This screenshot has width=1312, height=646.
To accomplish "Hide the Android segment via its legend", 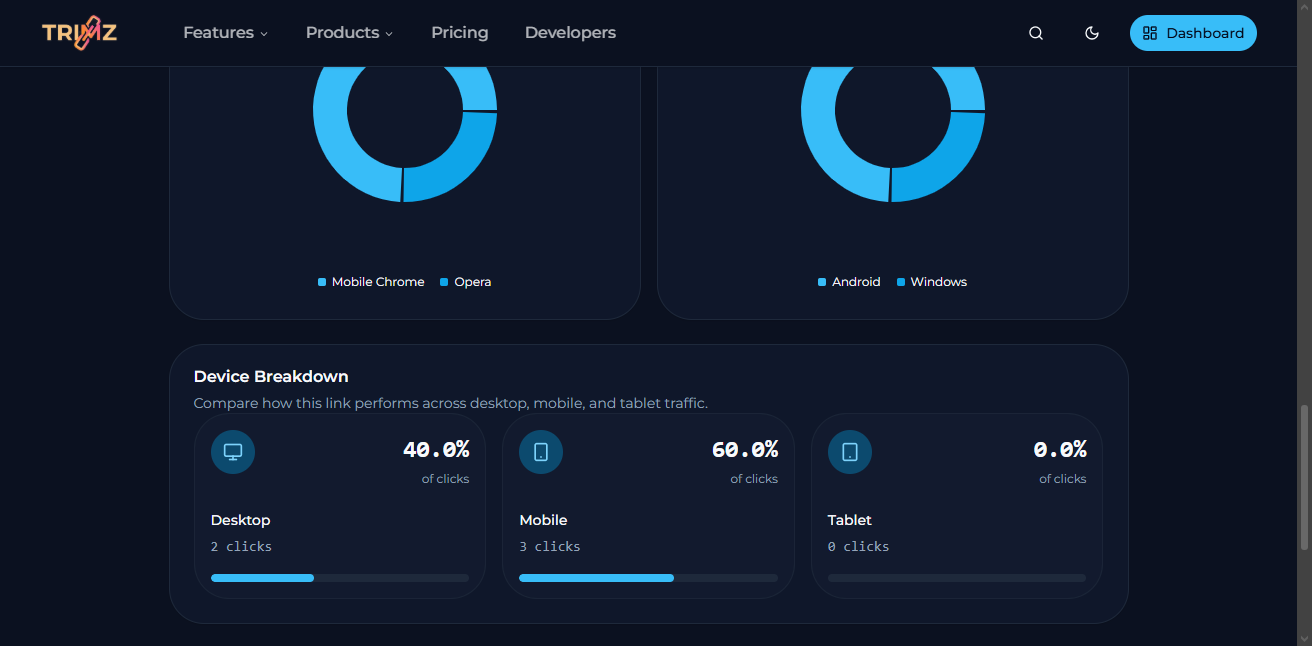I will point(848,282).
